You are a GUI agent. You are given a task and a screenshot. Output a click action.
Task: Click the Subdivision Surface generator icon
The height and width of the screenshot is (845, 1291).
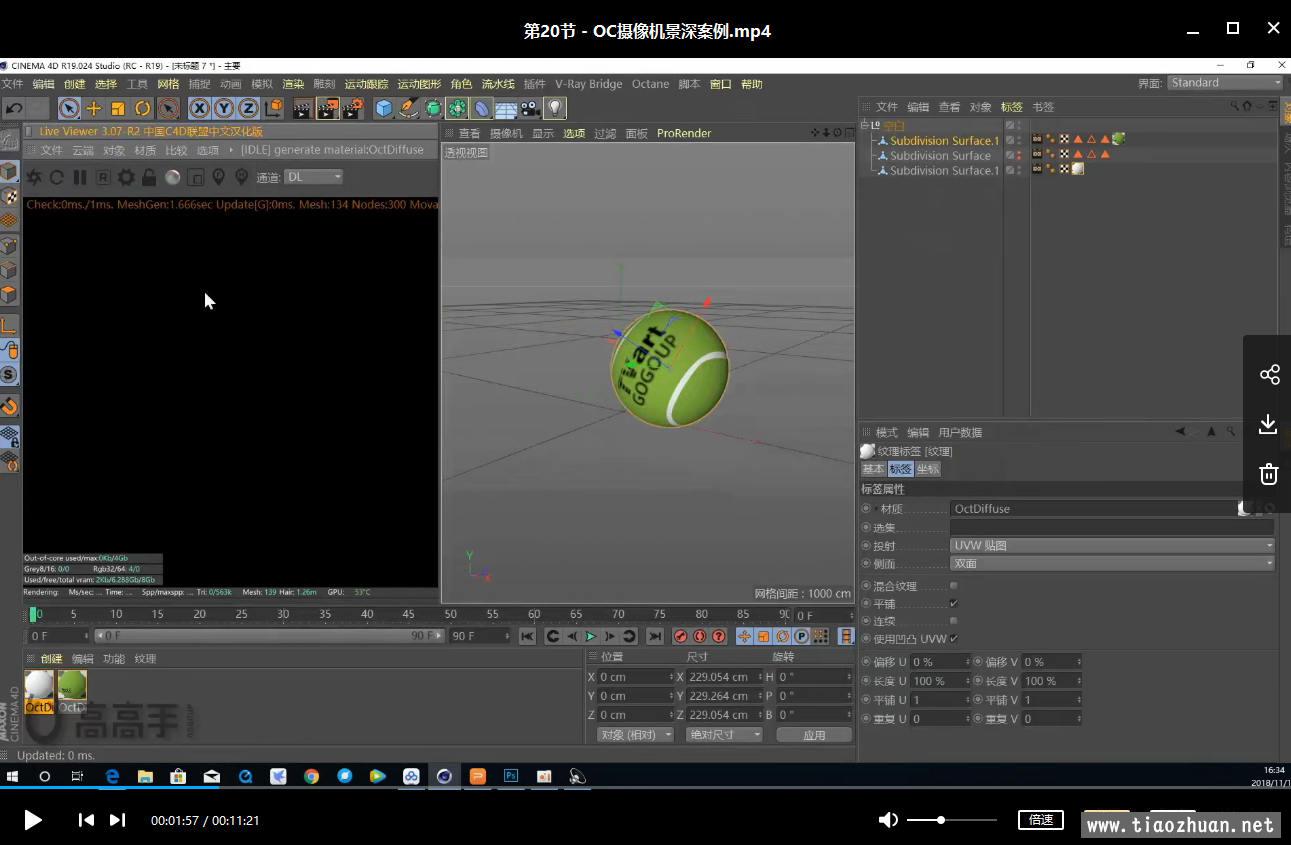click(433, 108)
